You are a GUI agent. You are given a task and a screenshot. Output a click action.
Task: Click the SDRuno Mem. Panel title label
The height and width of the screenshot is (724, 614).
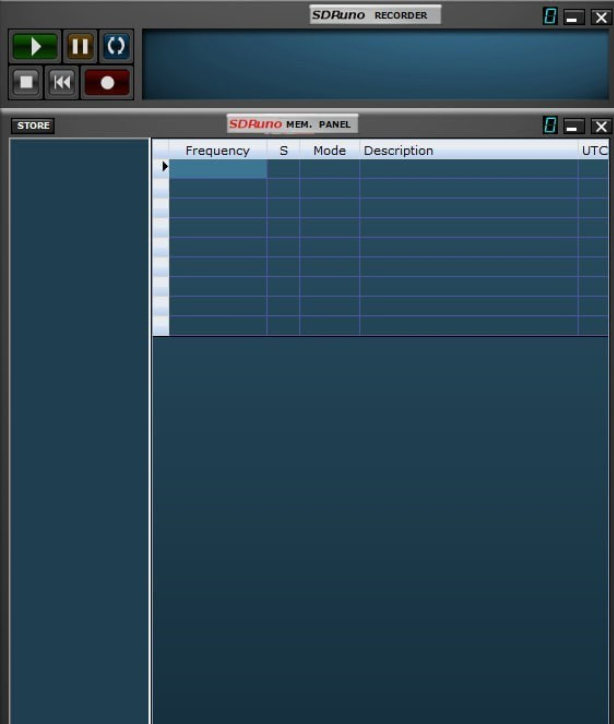pos(292,124)
